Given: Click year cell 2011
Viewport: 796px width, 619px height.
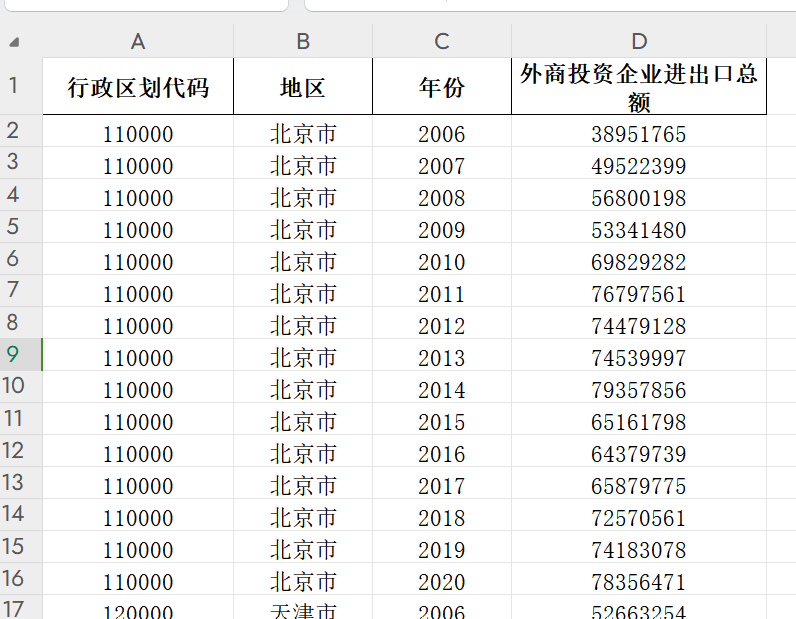Looking at the screenshot, I should (442, 291).
